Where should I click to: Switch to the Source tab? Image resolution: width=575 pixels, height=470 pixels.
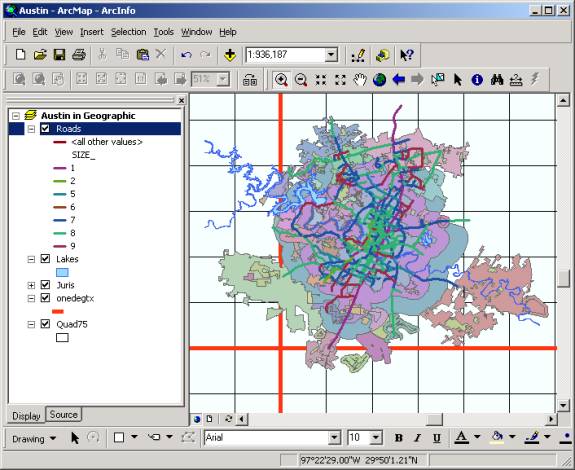click(x=63, y=415)
